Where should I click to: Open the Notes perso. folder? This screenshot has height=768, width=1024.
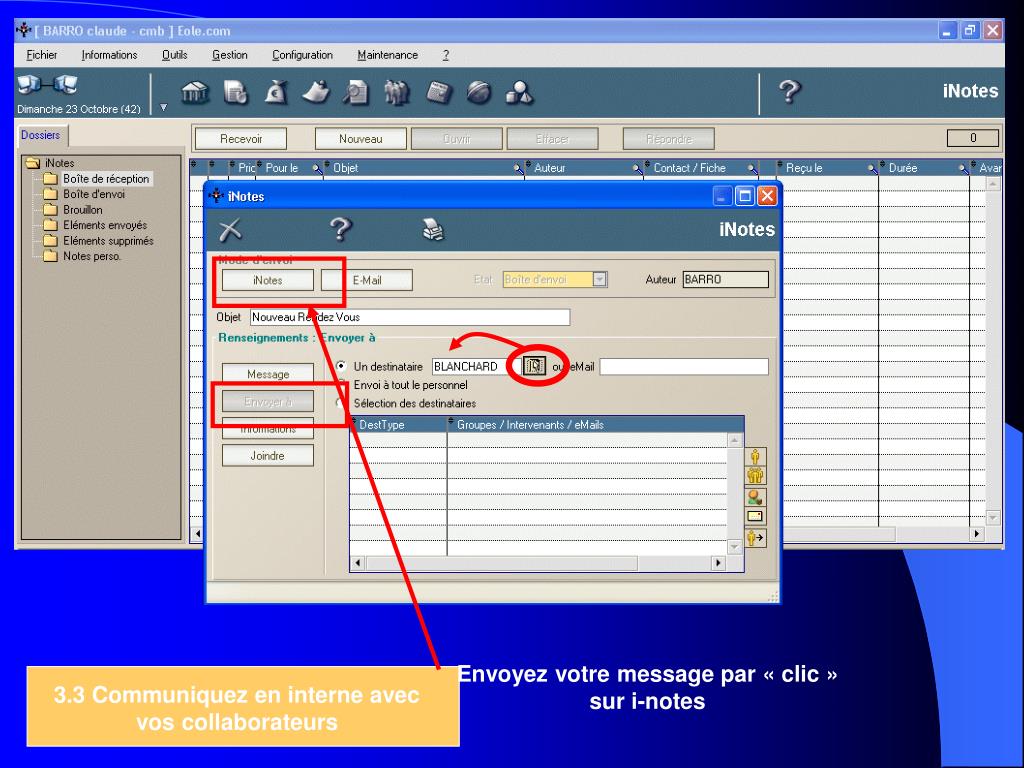point(91,256)
